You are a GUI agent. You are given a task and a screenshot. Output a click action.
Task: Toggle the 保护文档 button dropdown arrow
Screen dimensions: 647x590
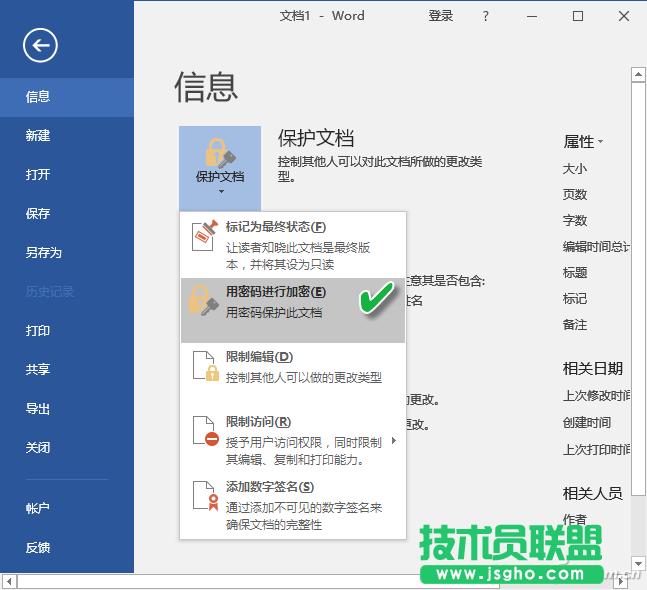click(219, 191)
